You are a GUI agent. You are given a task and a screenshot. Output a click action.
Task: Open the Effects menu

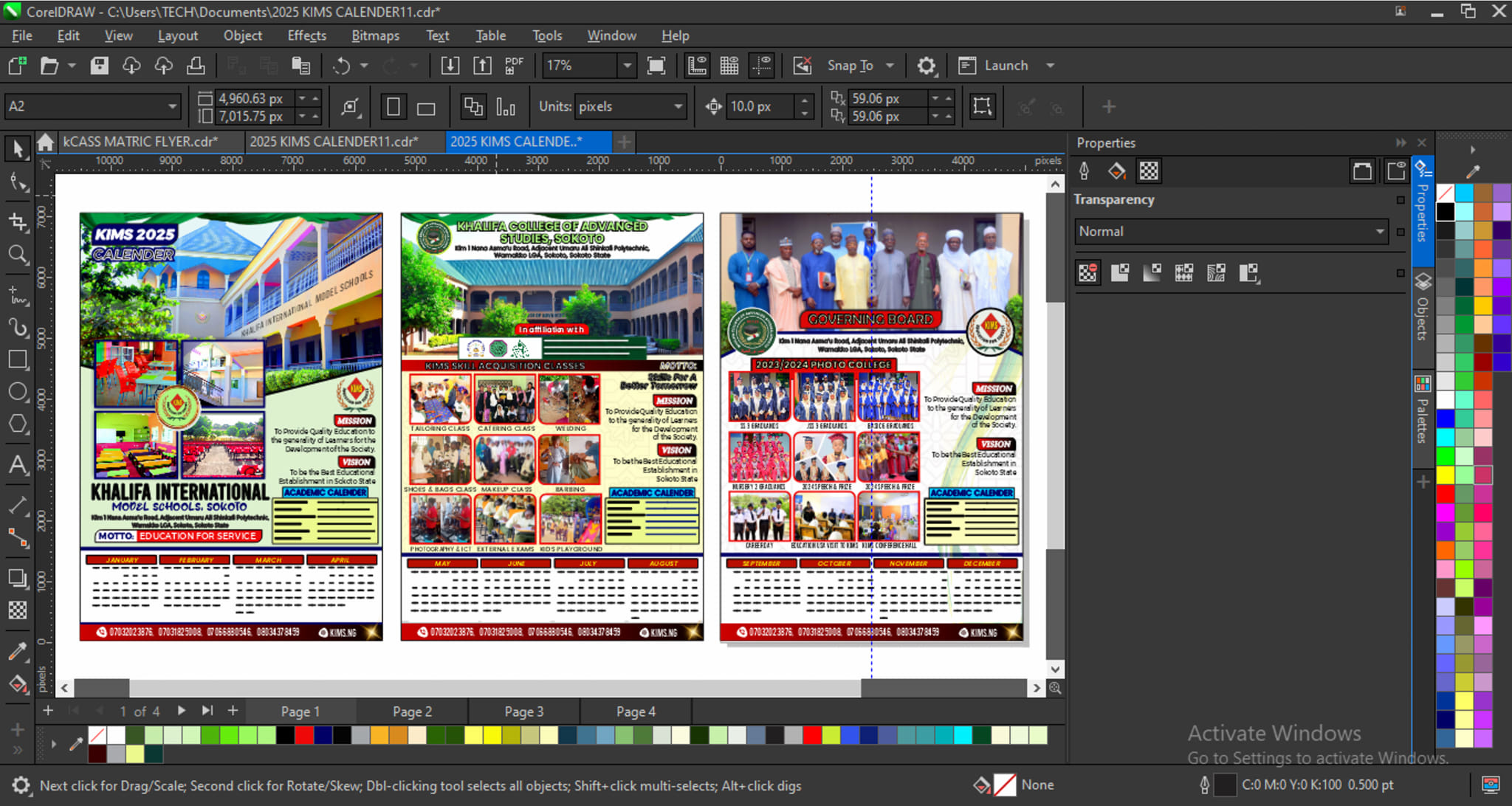click(x=306, y=35)
